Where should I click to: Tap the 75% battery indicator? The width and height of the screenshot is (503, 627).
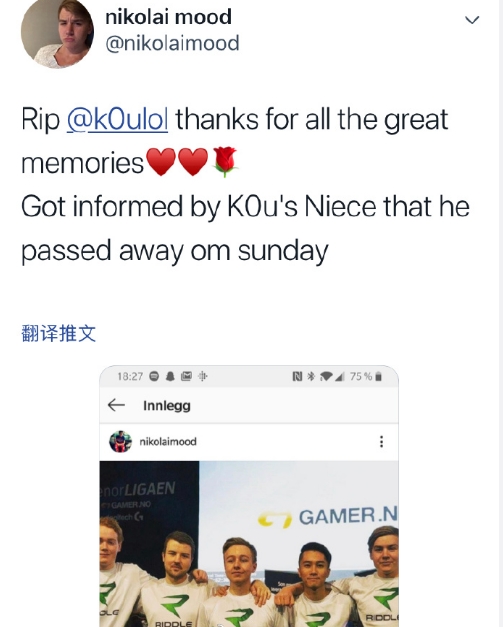point(366,376)
